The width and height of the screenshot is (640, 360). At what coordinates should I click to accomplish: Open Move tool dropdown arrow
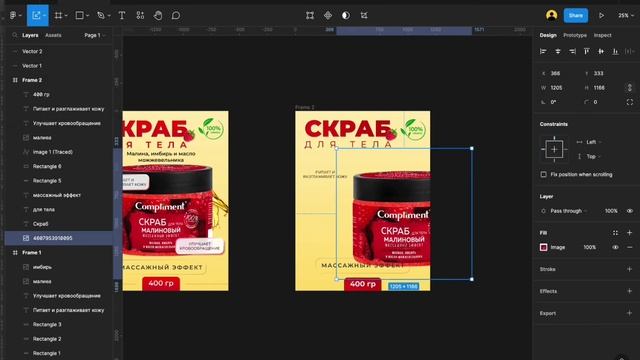click(x=44, y=16)
